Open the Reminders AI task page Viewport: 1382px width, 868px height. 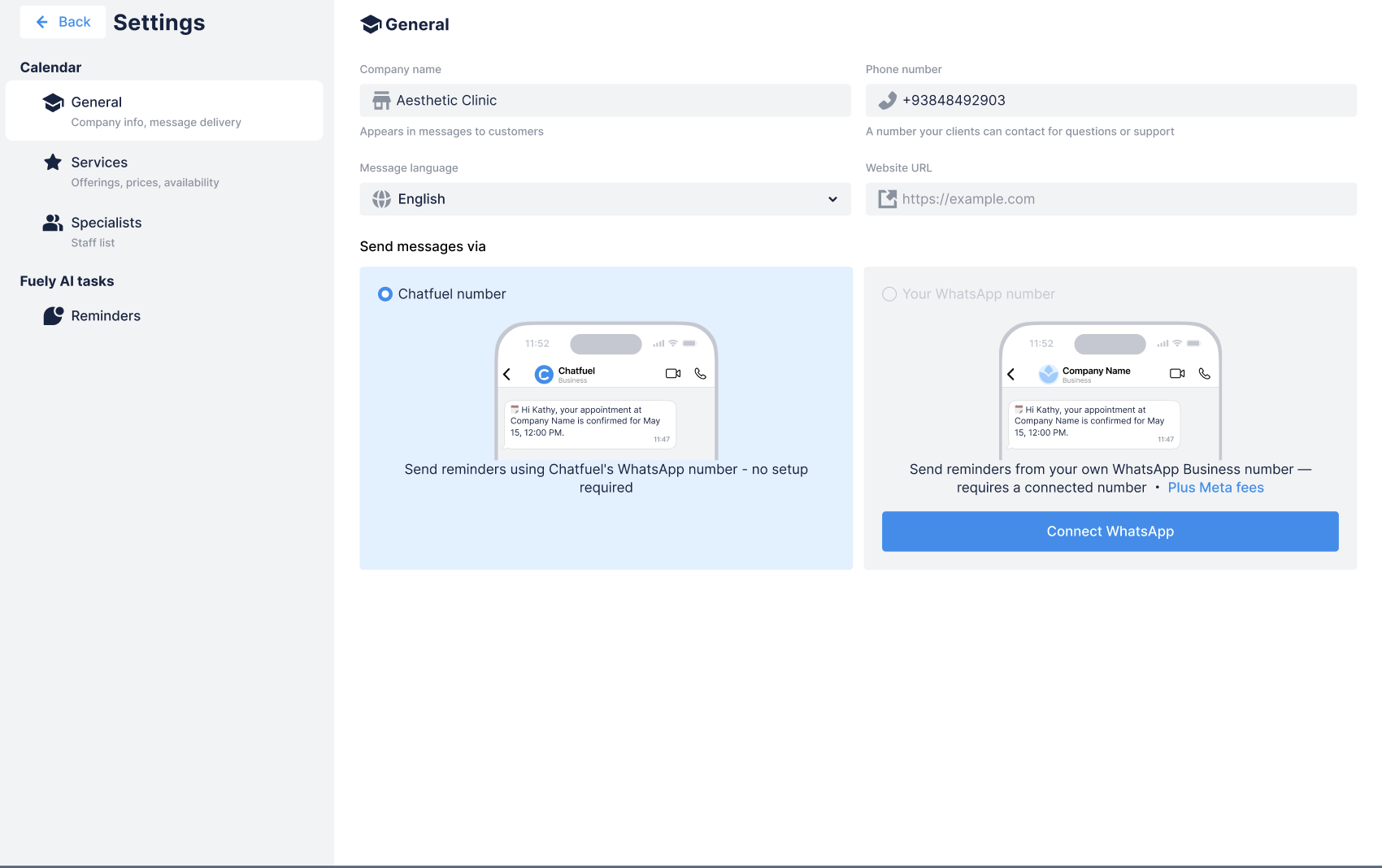point(106,316)
